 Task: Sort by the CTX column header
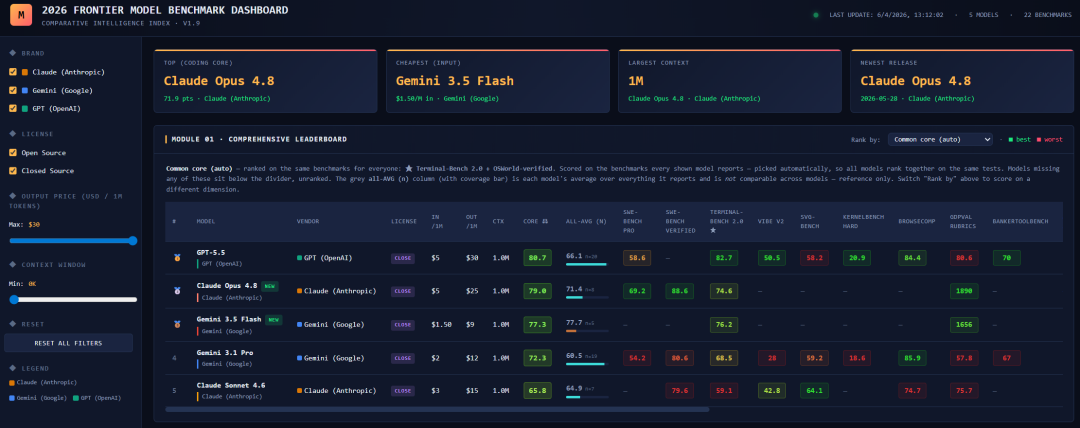pos(498,221)
